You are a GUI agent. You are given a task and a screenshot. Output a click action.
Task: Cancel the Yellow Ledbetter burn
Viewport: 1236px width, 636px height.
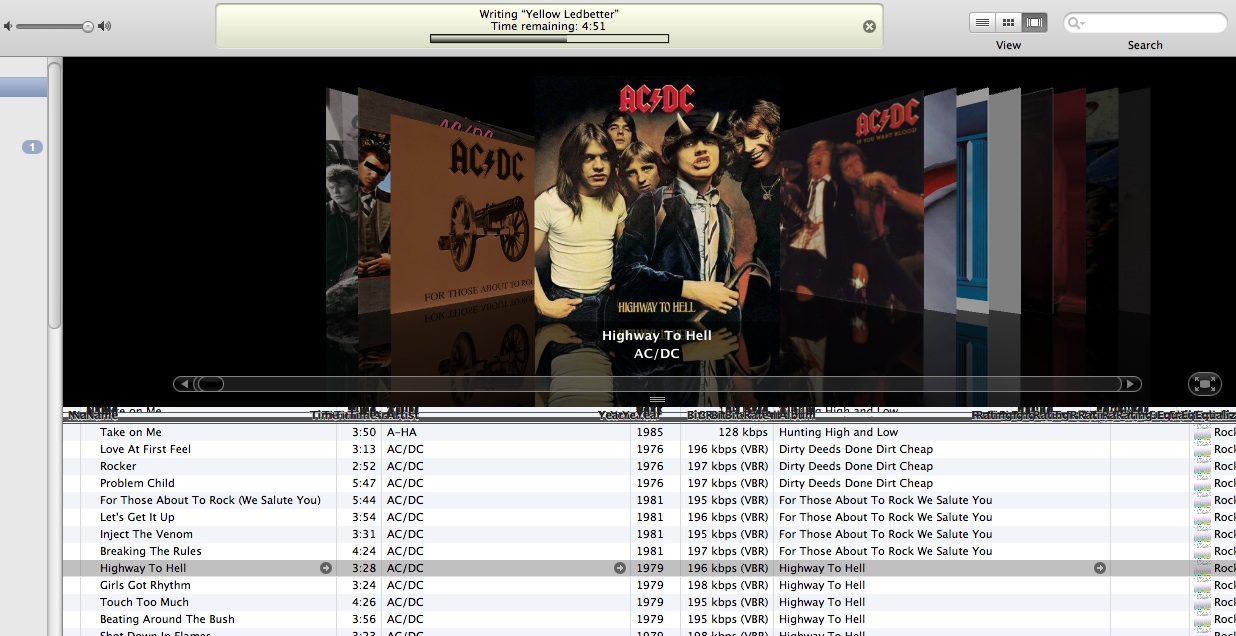click(870, 27)
